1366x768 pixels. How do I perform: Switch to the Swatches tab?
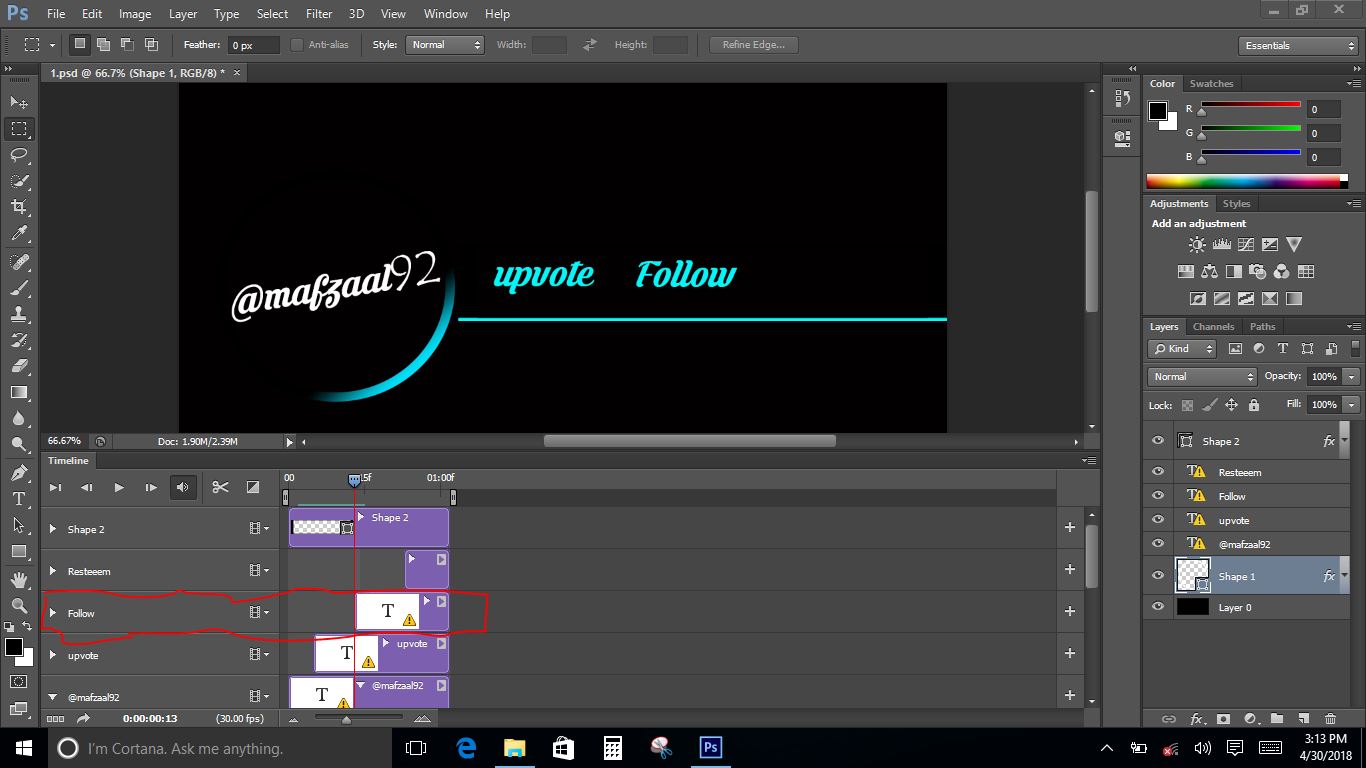tap(1211, 84)
